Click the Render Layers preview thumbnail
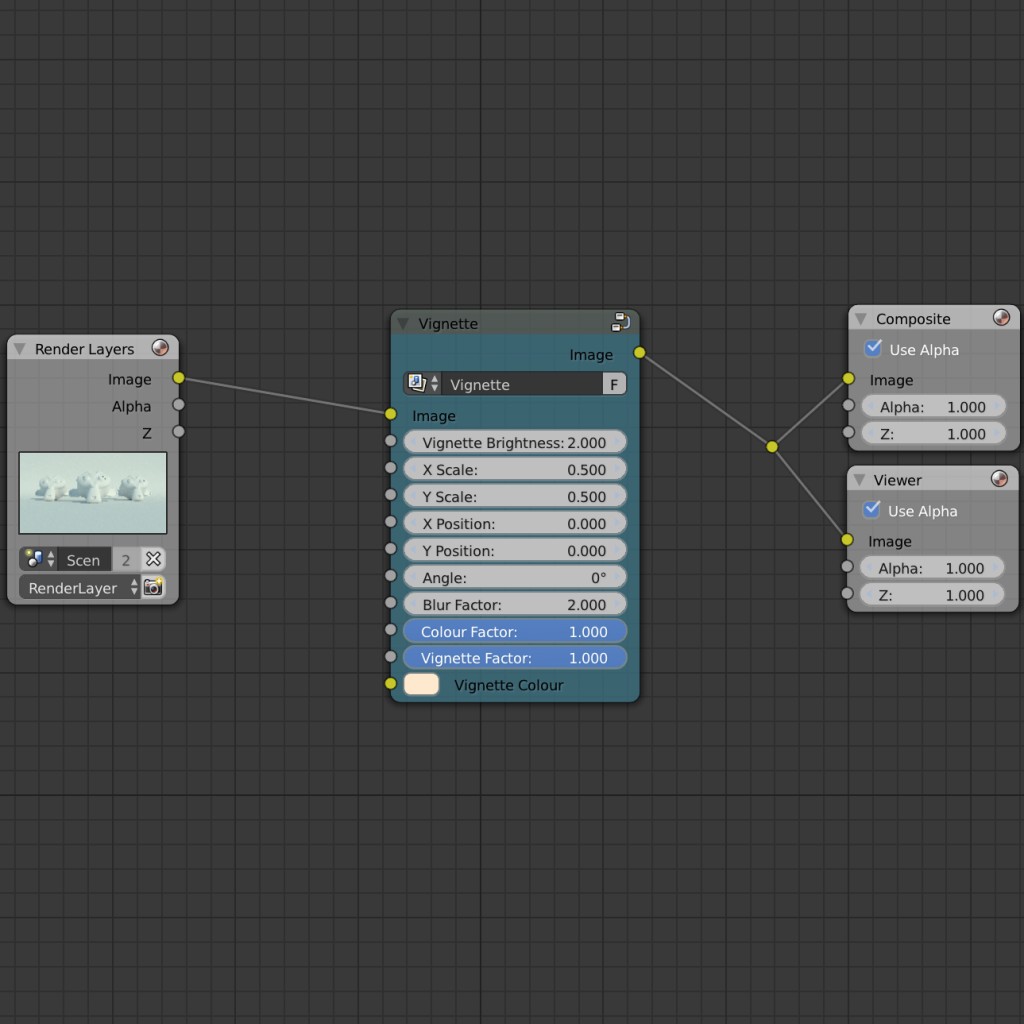This screenshot has width=1024, height=1024. (93, 493)
